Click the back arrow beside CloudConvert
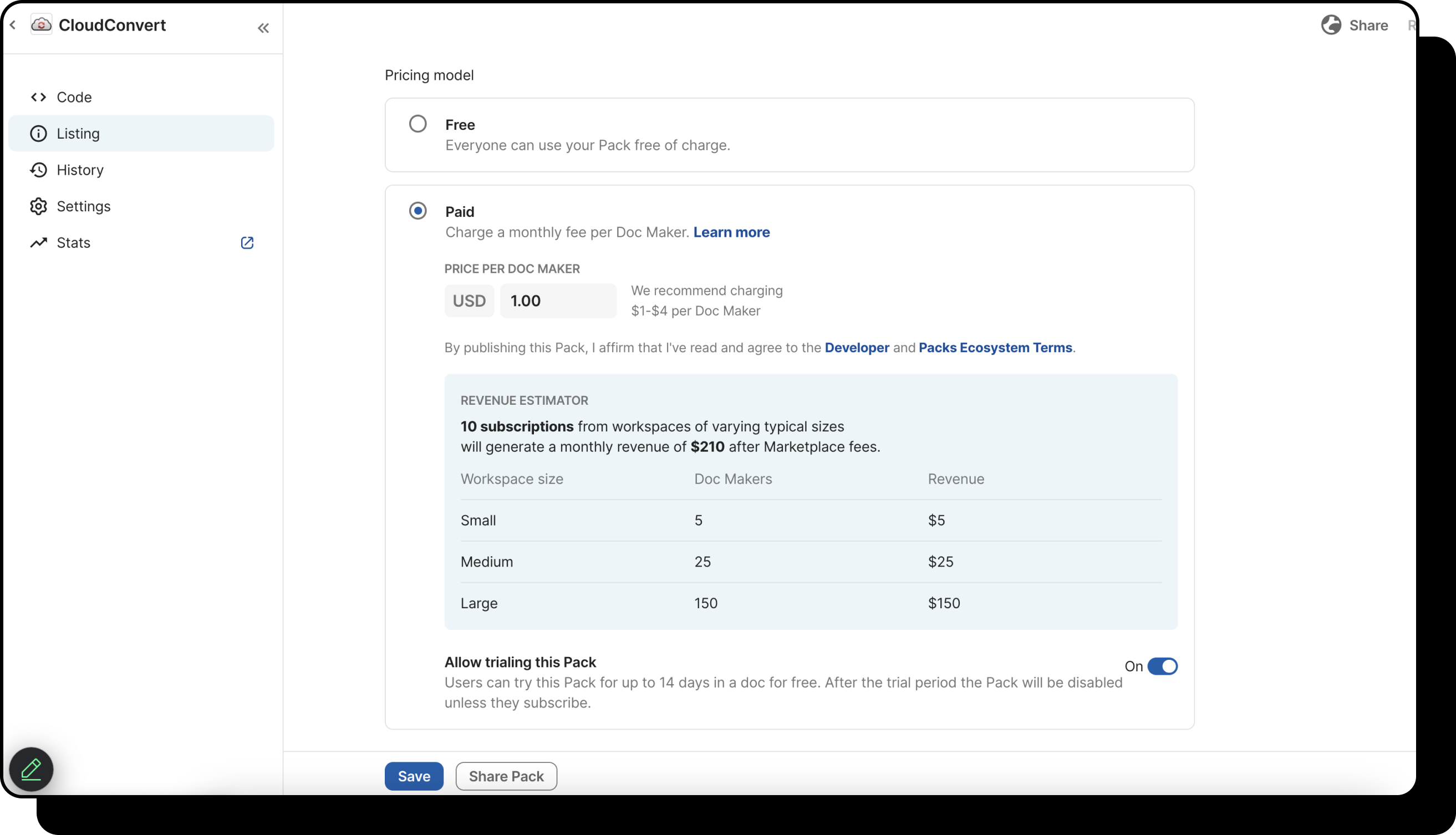The width and height of the screenshot is (1456, 835). (13, 26)
